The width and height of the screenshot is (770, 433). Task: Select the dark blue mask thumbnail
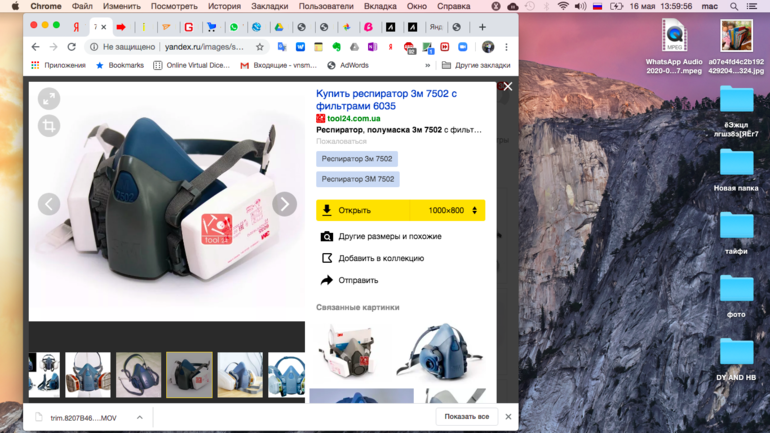[138, 375]
